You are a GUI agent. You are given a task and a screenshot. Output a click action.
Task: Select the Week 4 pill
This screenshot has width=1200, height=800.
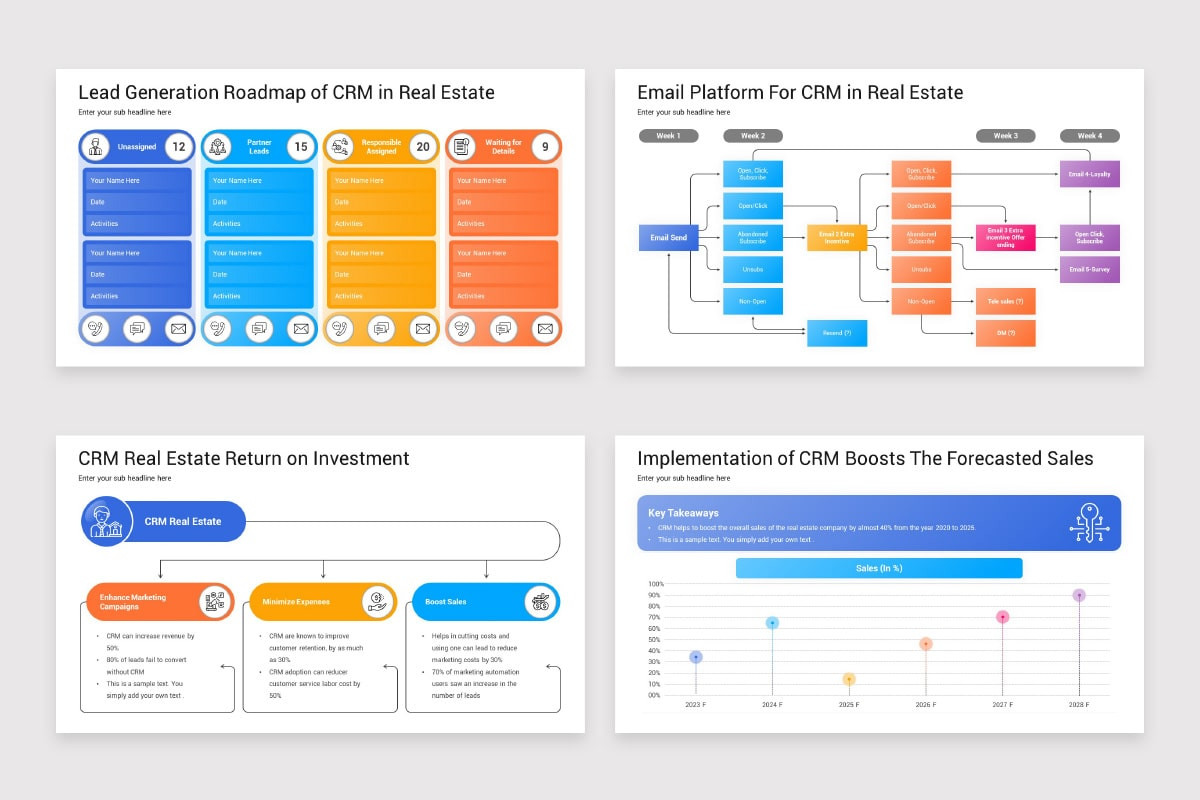pyautogui.click(x=1090, y=136)
